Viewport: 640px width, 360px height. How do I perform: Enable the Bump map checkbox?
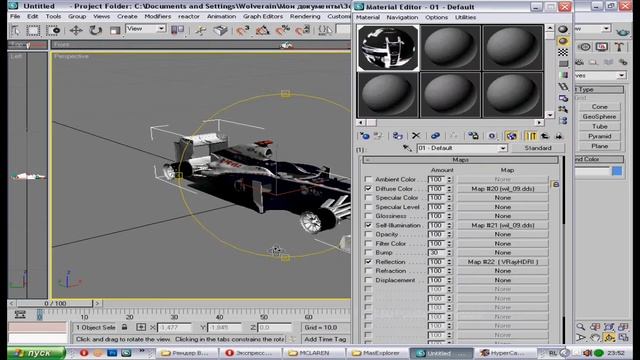coord(368,253)
